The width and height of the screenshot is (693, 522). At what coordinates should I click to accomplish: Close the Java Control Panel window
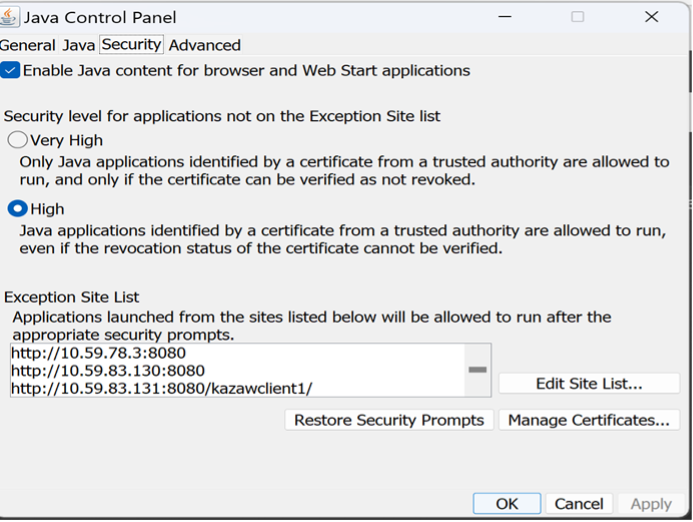click(651, 17)
